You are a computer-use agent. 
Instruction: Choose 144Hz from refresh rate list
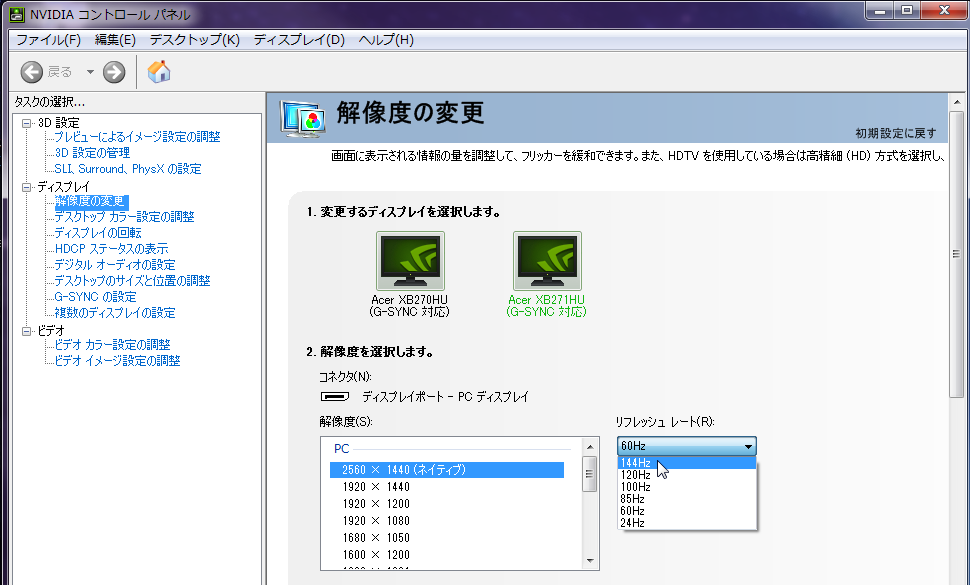[x=687, y=463]
